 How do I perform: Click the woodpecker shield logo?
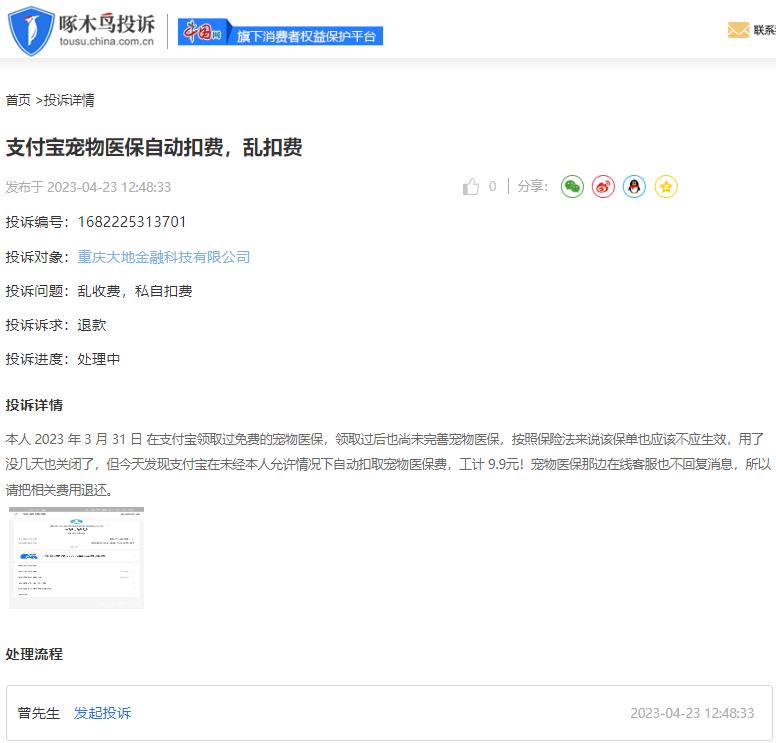[x=31, y=31]
